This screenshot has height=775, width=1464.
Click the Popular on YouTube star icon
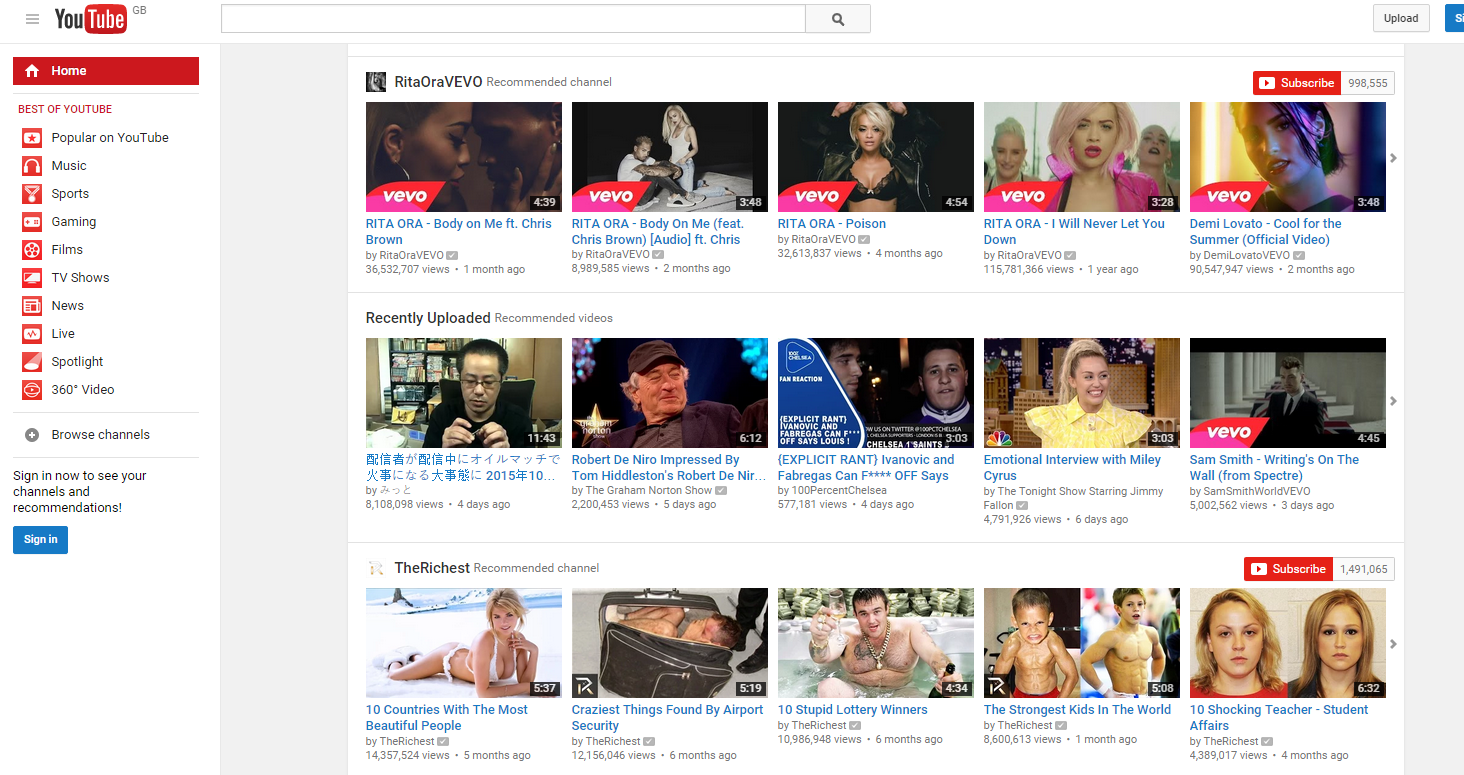(x=32, y=138)
